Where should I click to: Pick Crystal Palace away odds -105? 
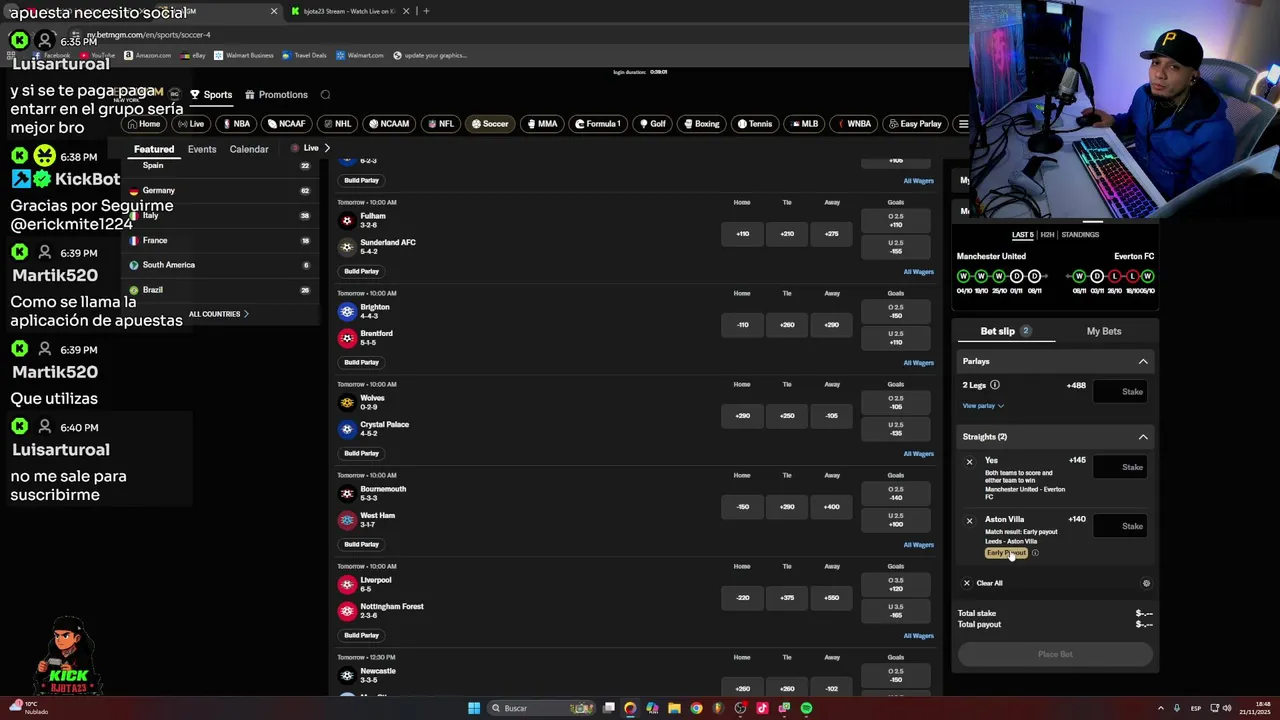pos(832,416)
